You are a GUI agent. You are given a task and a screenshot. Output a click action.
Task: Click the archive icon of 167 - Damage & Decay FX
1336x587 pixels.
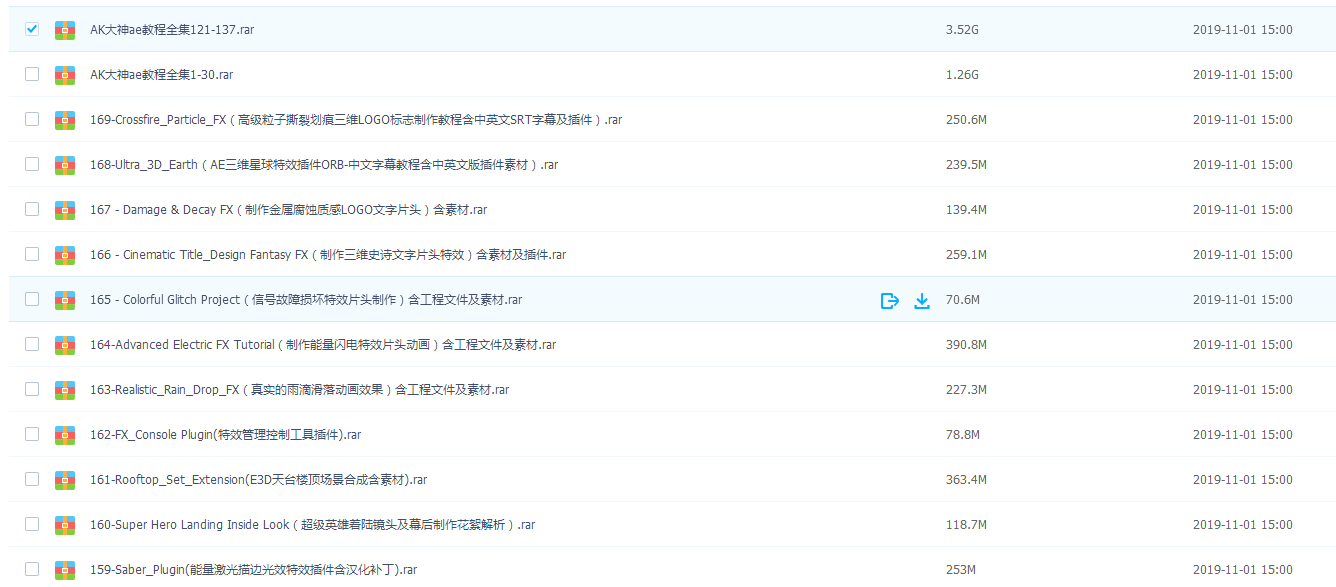(x=65, y=210)
